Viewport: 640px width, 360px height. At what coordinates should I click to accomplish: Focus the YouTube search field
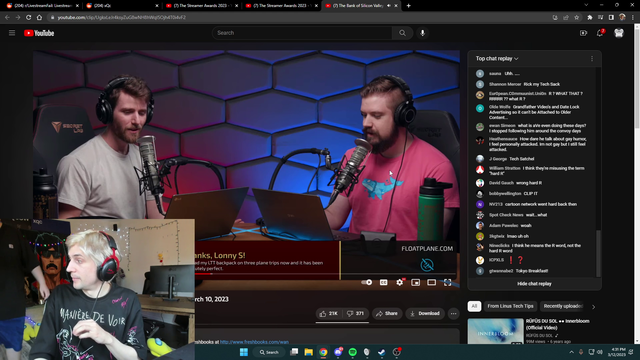tap(302, 33)
